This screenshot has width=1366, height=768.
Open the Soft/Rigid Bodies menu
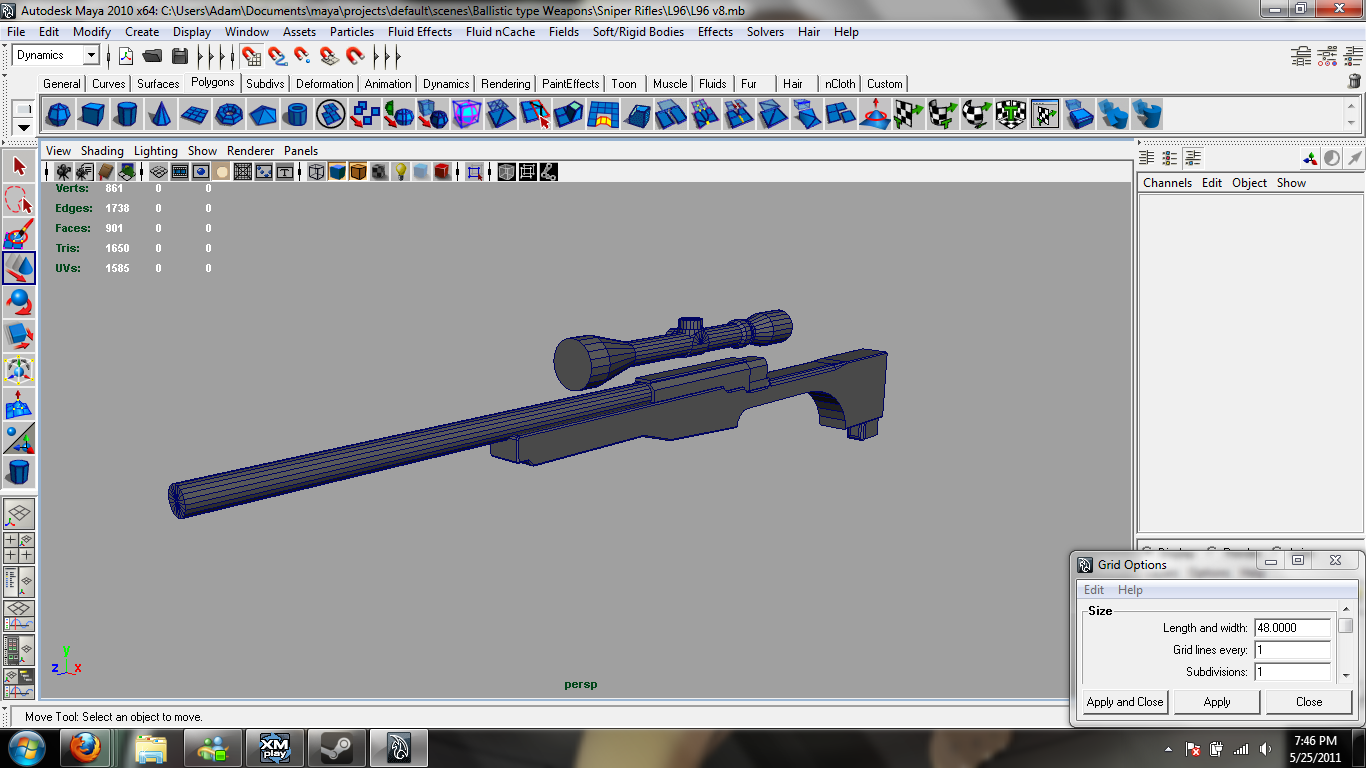point(639,32)
